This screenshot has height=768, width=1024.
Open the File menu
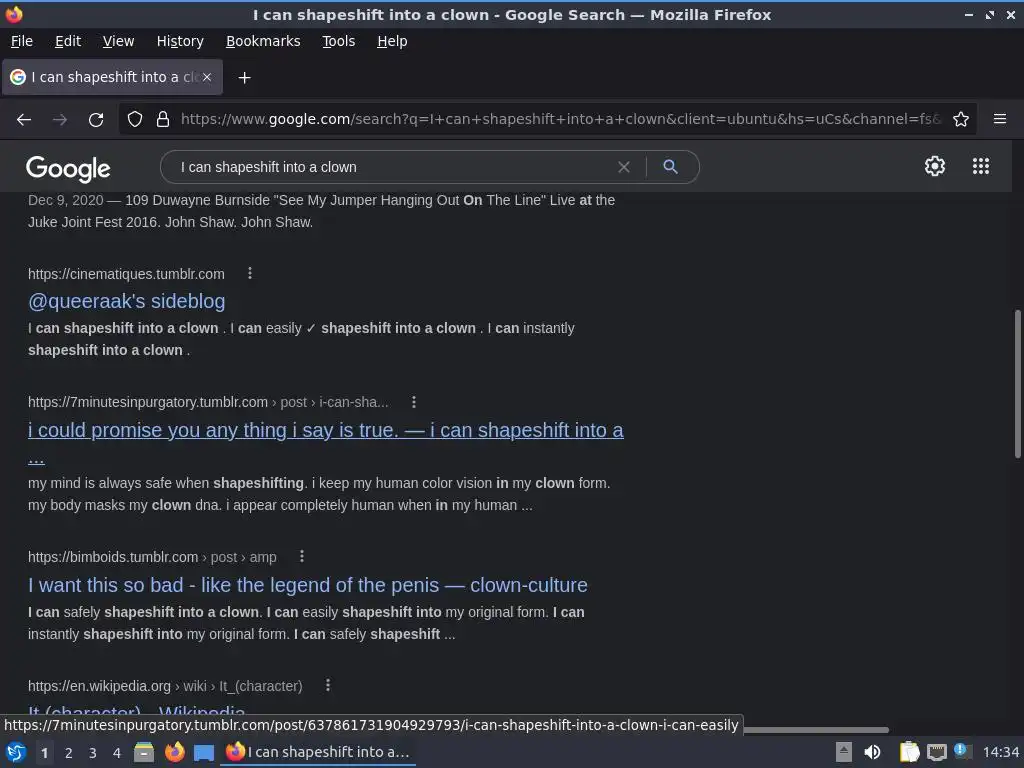click(x=22, y=41)
